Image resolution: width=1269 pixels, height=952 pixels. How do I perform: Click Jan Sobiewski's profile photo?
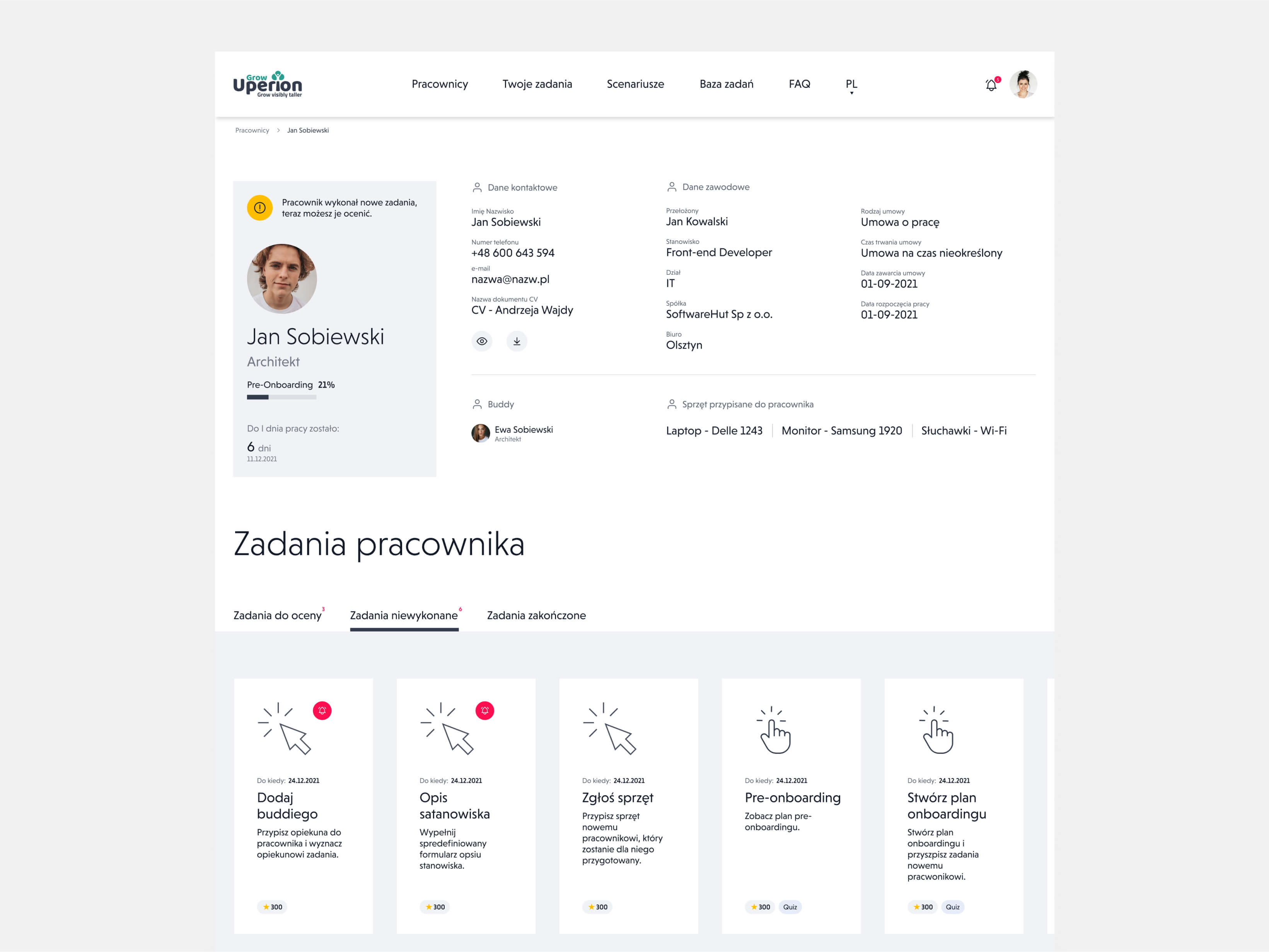pyautogui.click(x=282, y=279)
